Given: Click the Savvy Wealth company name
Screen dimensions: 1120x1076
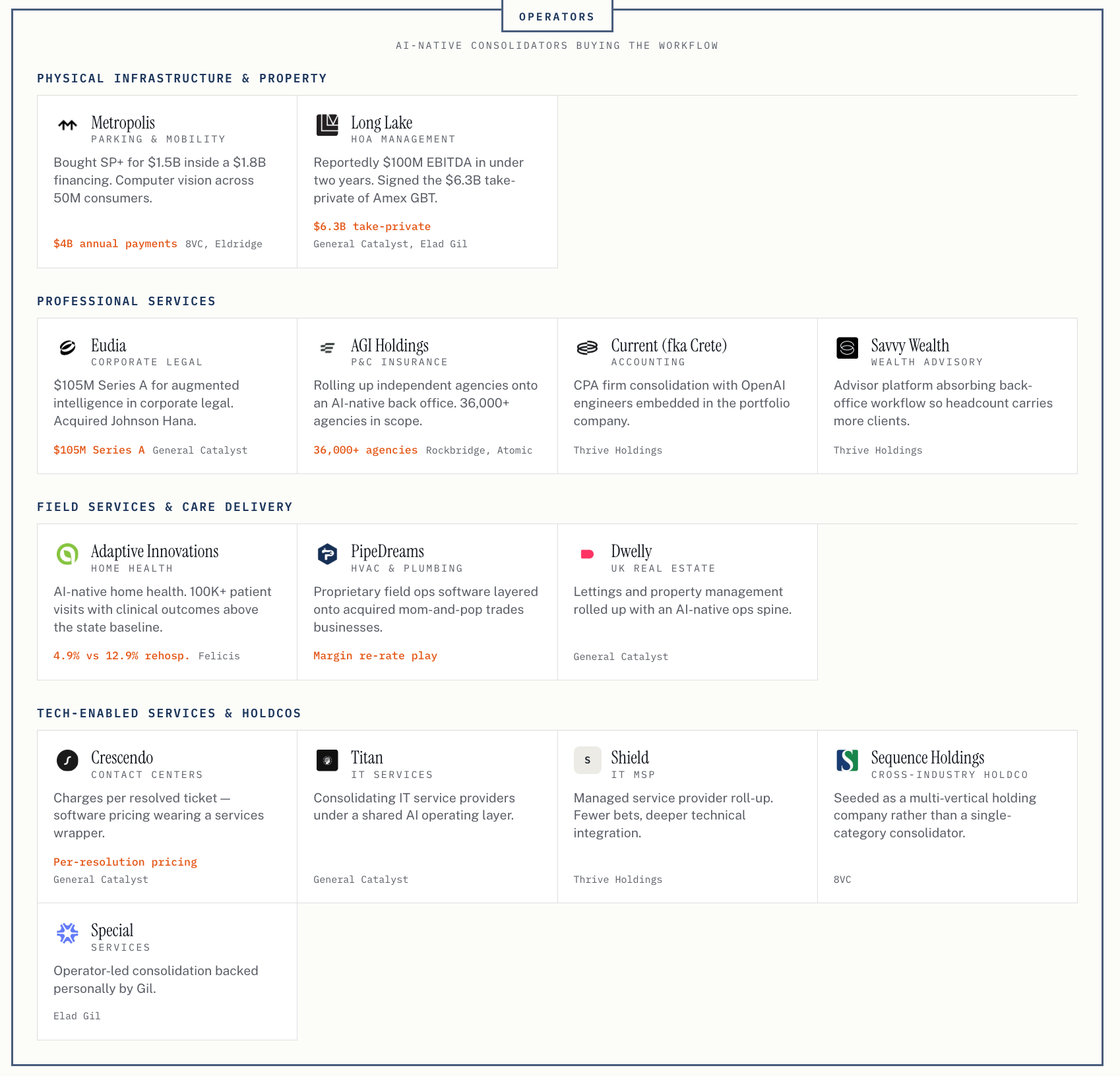Looking at the screenshot, I should point(910,345).
